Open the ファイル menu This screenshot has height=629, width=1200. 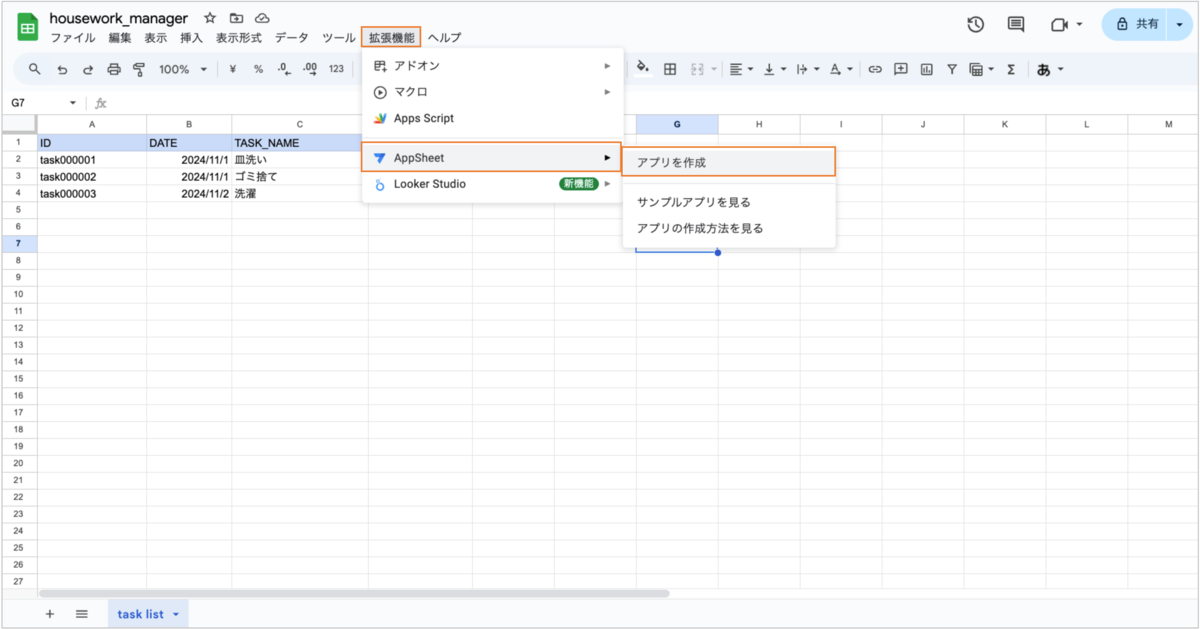tap(73, 38)
